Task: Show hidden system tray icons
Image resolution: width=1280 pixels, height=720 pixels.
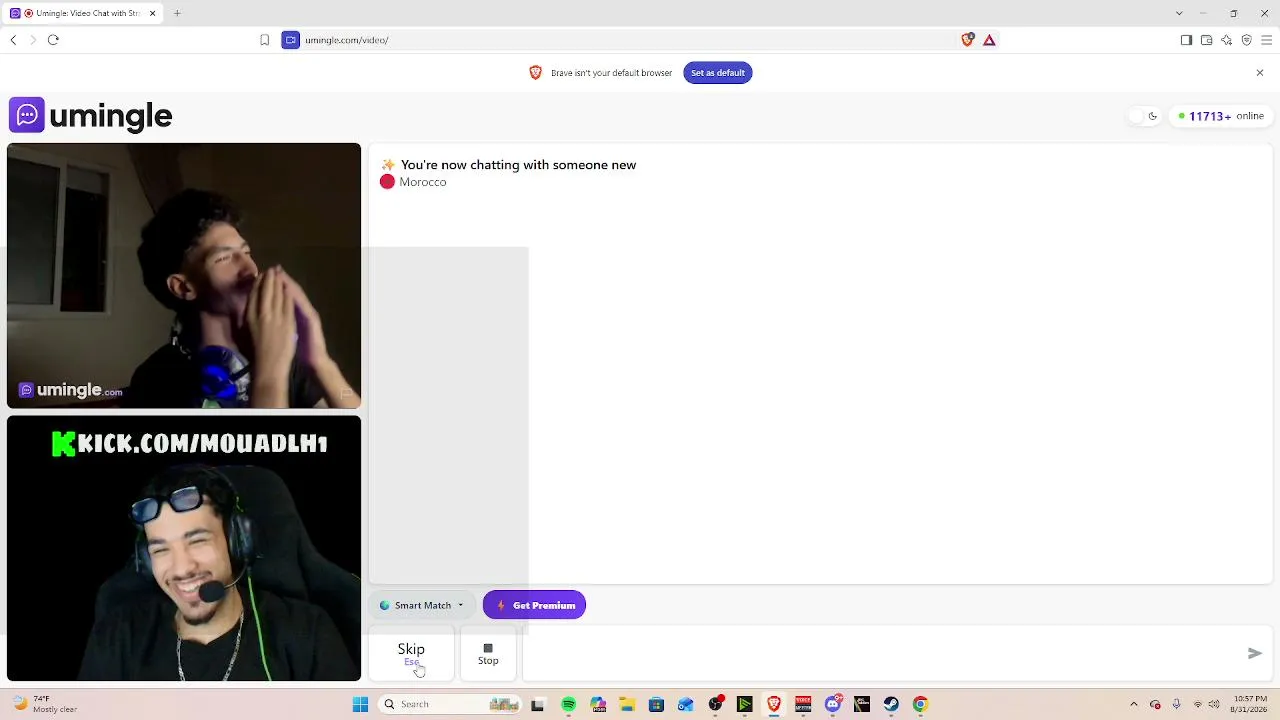Action: [x=1134, y=704]
